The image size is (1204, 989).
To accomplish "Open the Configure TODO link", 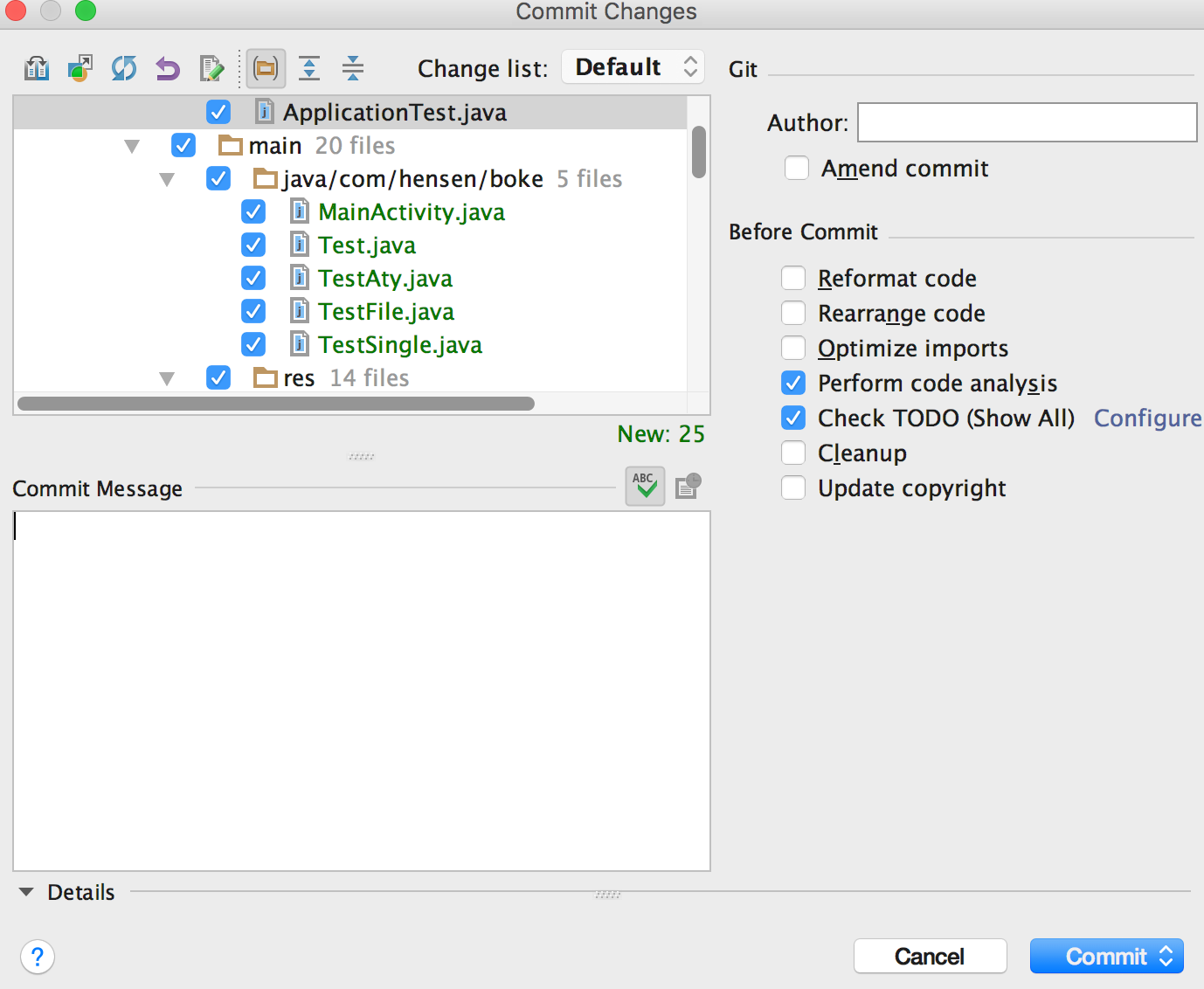I will tap(1148, 418).
